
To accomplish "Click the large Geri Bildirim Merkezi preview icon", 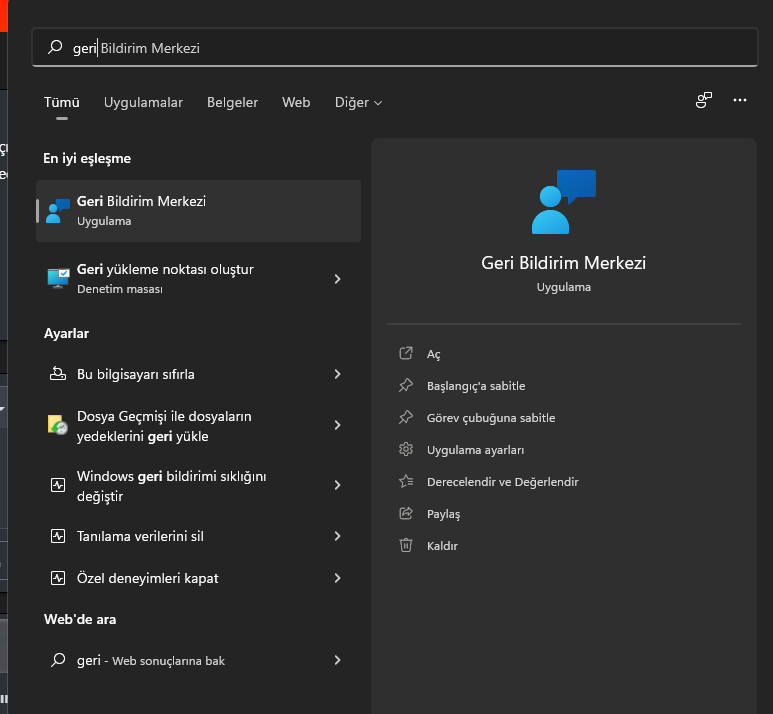I will point(563,201).
